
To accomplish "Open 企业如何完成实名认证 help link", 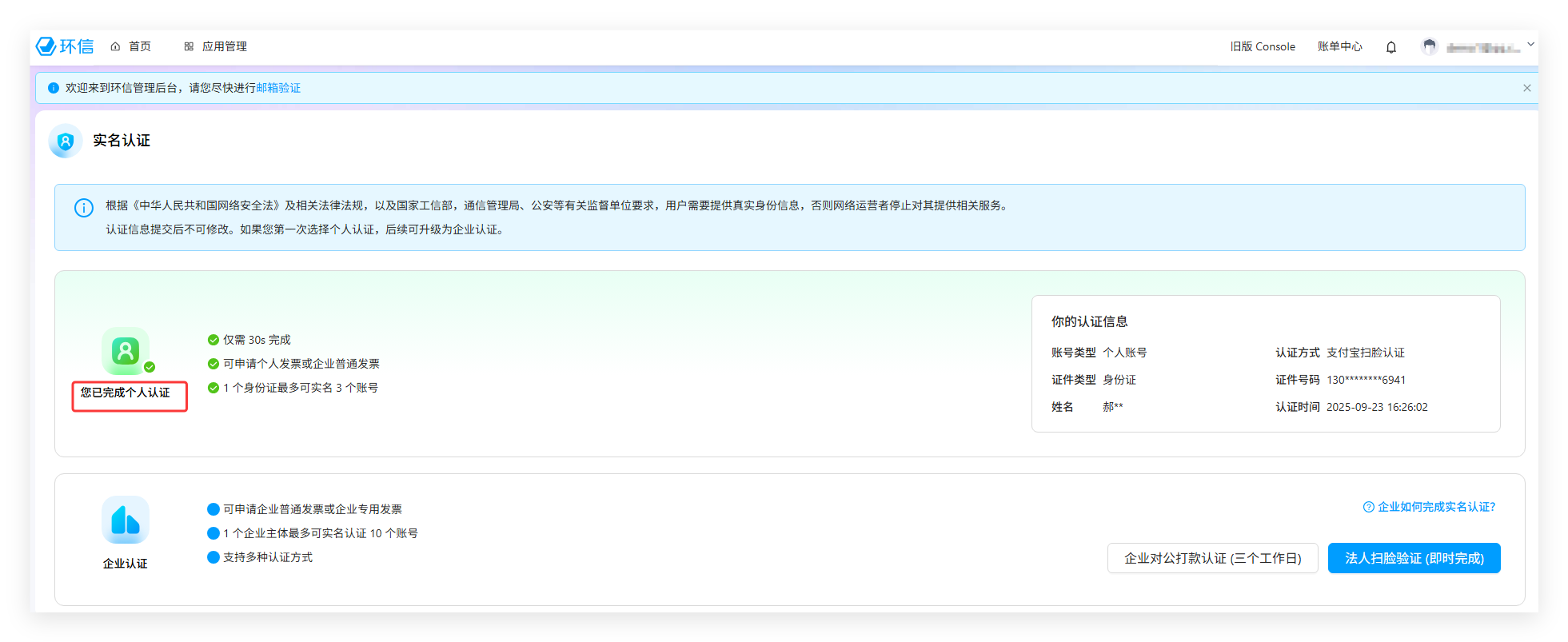I will click(x=1429, y=507).
